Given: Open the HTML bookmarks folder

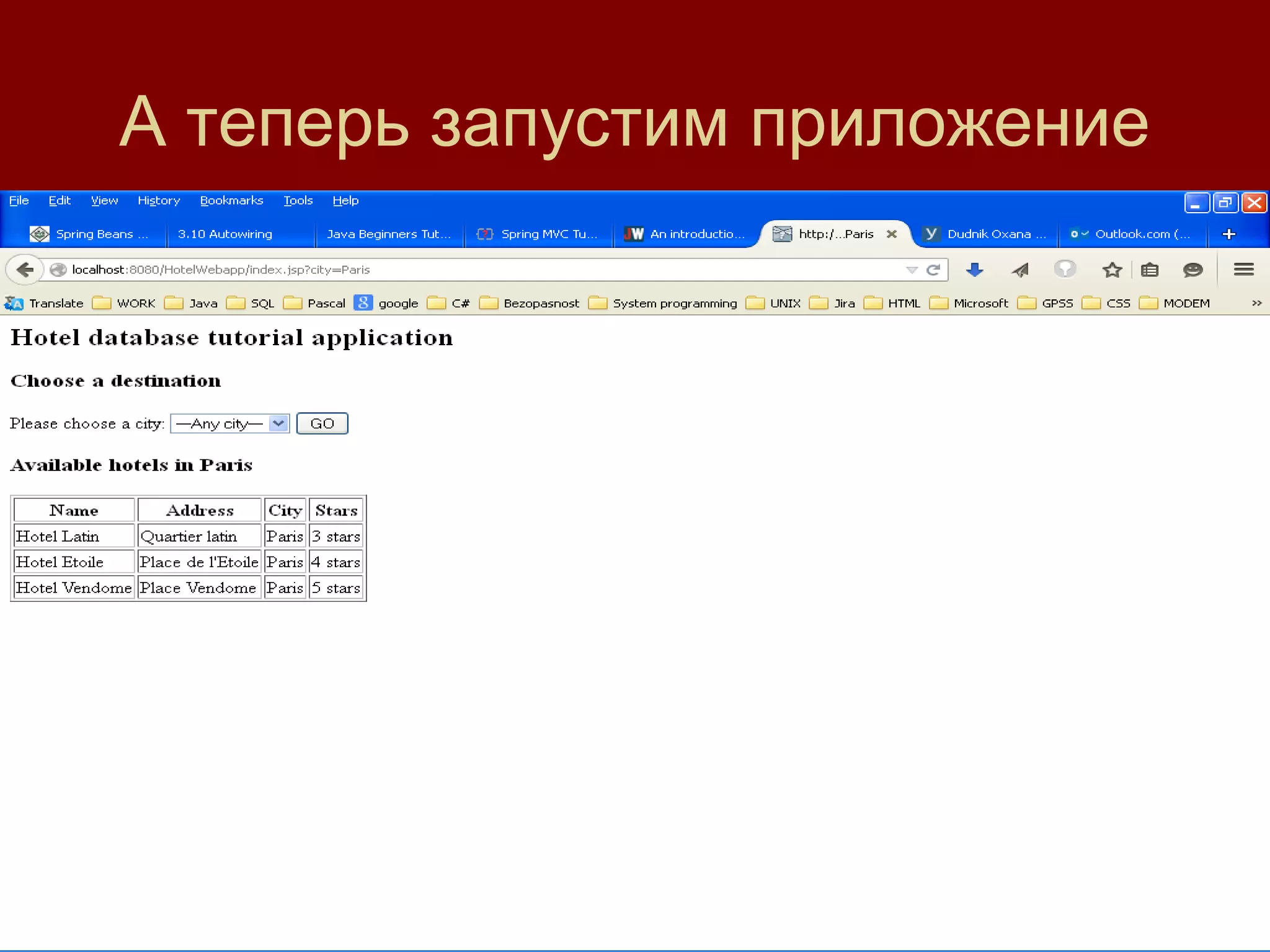Looking at the screenshot, I should point(892,303).
